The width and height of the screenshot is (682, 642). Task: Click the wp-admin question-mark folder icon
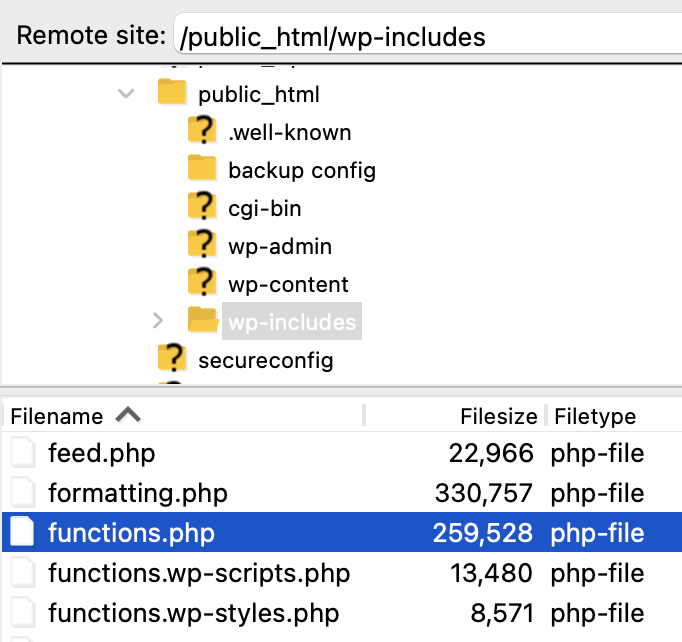tap(202, 244)
